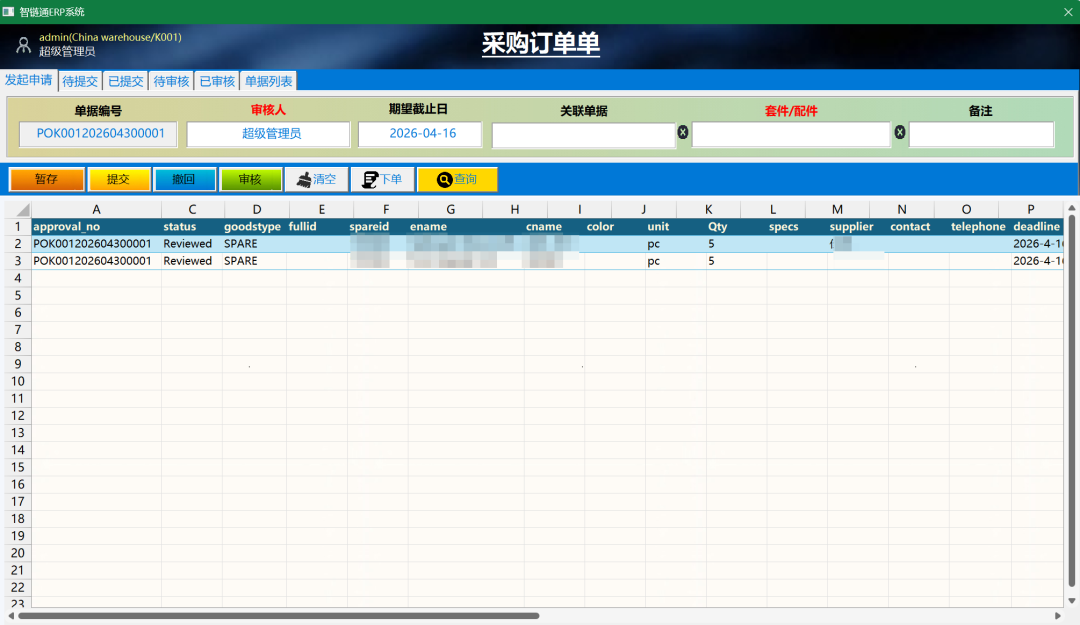The height and width of the screenshot is (625, 1080).
Task: Click the goodstype header cell
Action: (252, 226)
